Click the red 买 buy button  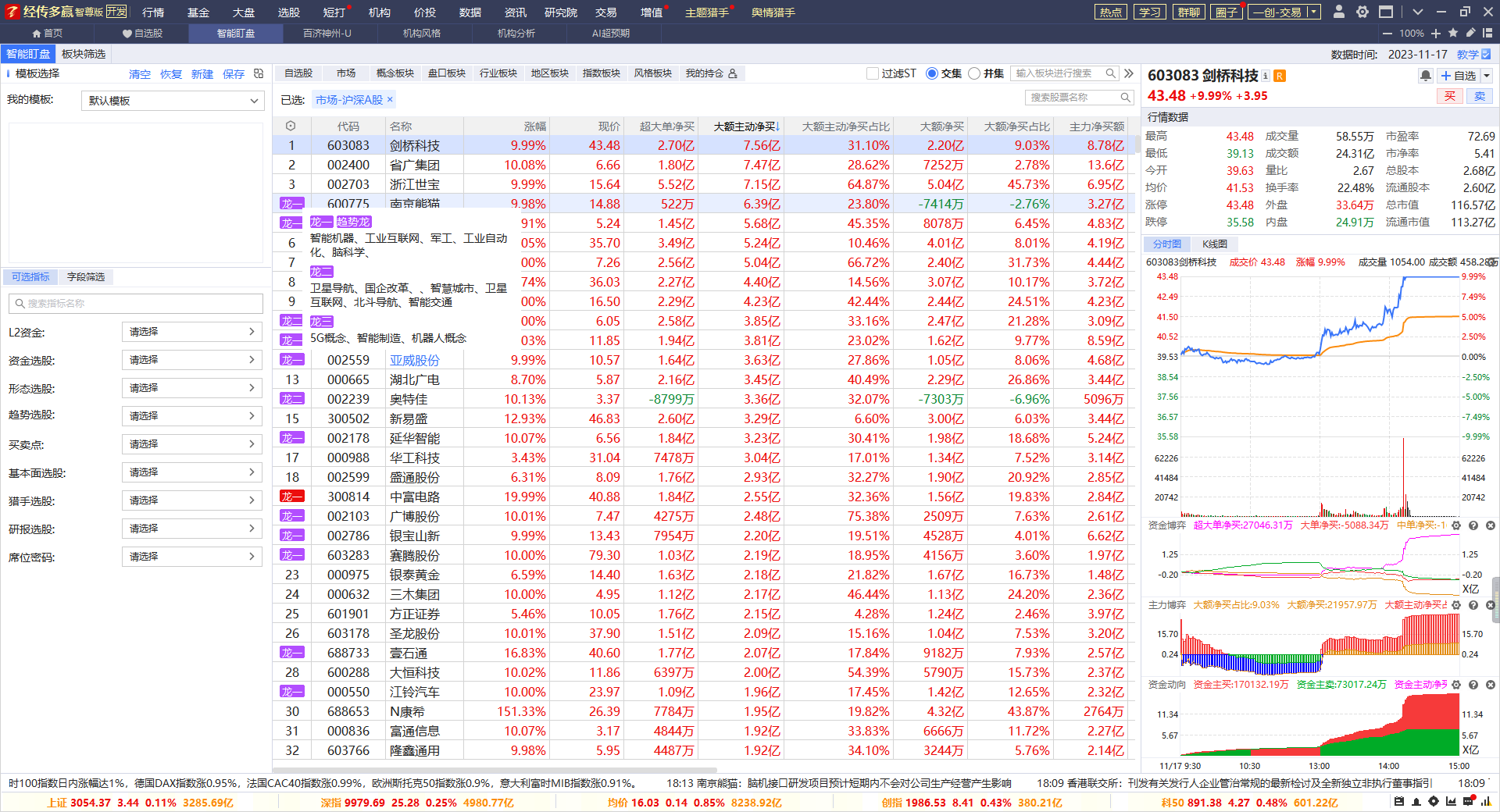tap(1450, 96)
